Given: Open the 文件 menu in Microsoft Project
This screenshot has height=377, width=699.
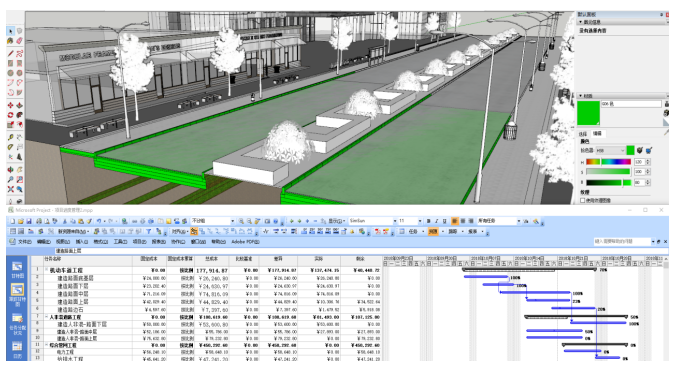Looking at the screenshot, I should [x=24, y=242].
